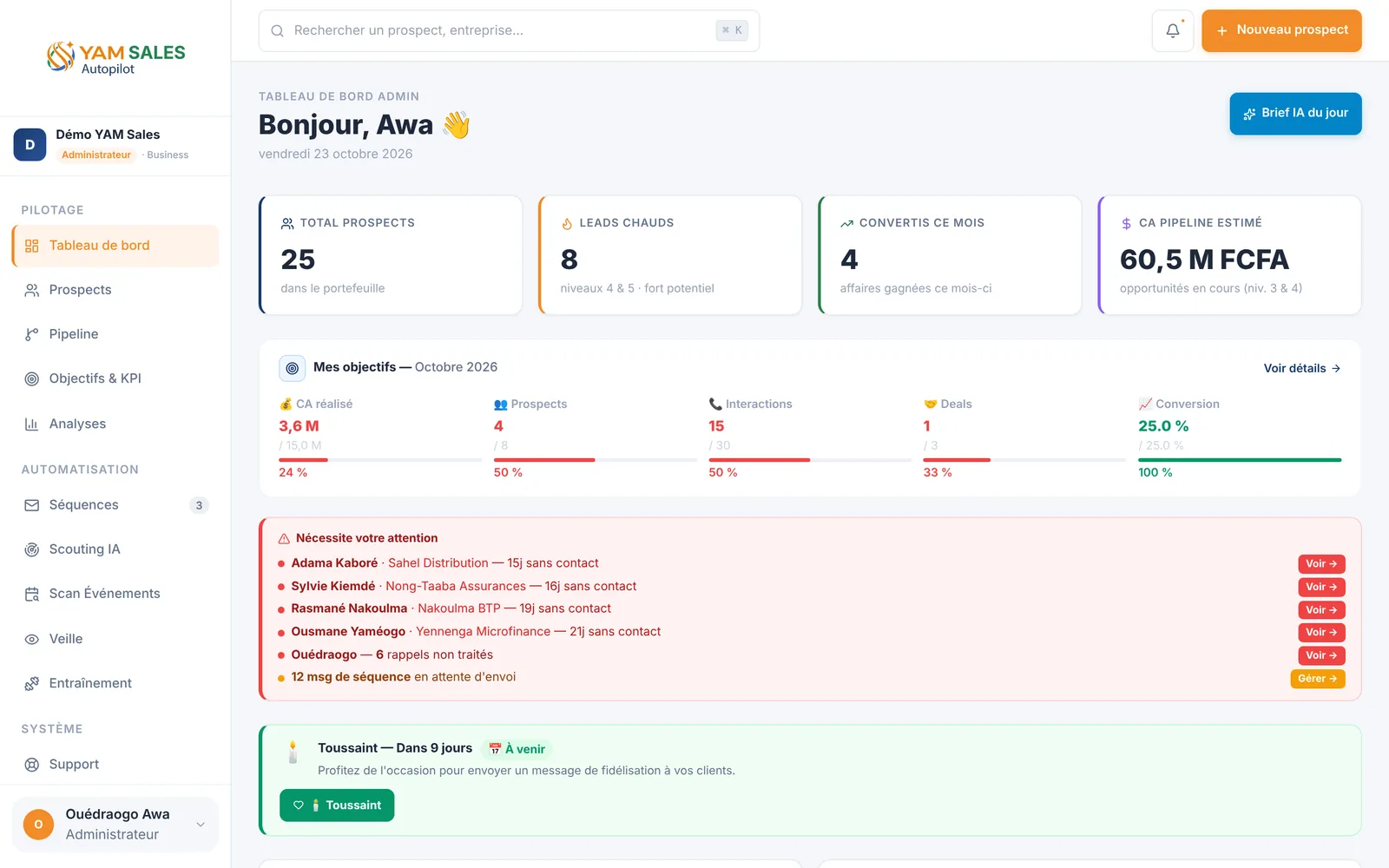Click Voir for Sylvie Kiemdé
Image resolution: width=1389 pixels, height=868 pixels.
coord(1321,588)
